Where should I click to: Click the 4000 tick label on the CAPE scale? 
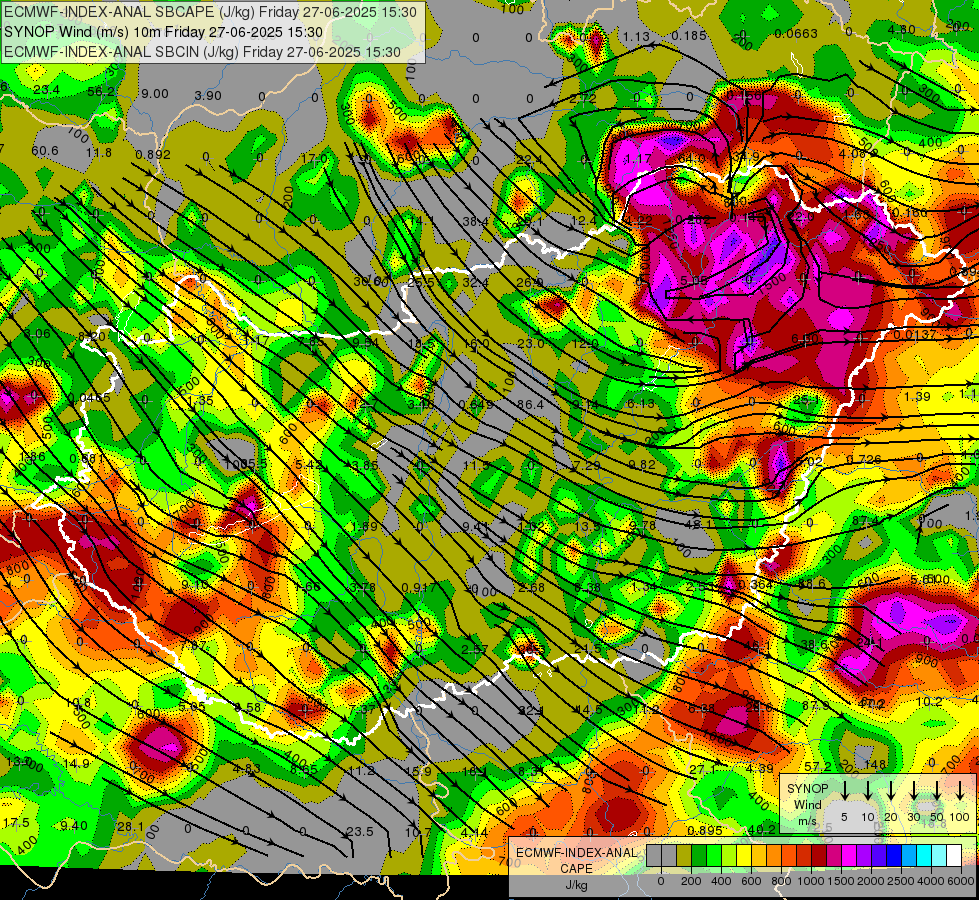click(x=931, y=881)
